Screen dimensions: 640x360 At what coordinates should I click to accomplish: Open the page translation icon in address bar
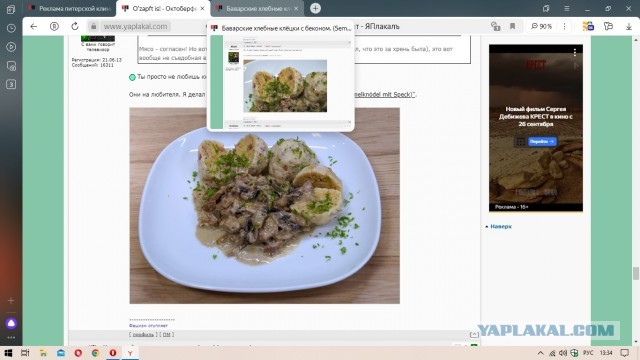pyautogui.click(x=496, y=27)
